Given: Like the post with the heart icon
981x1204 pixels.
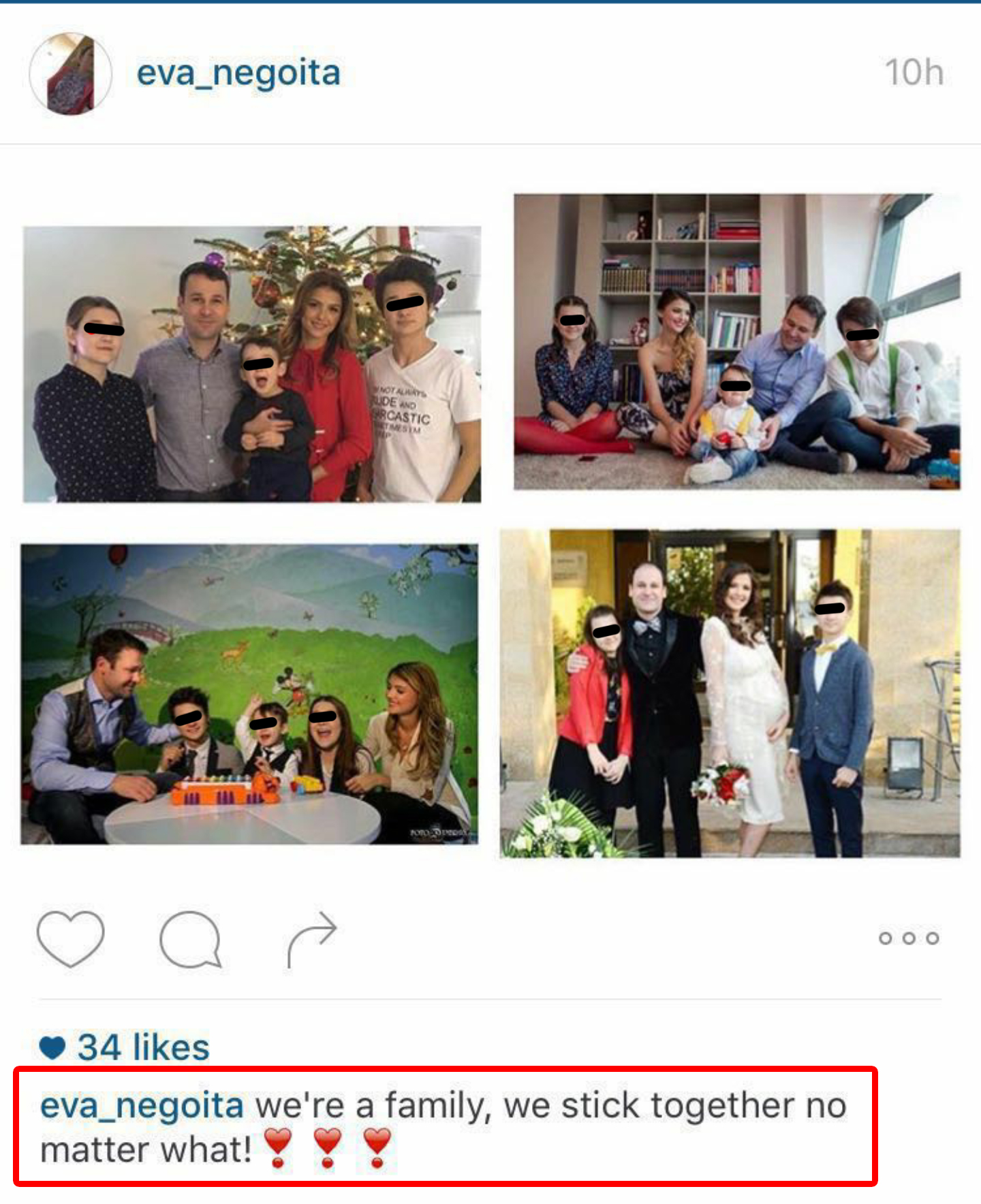Looking at the screenshot, I should [71, 938].
